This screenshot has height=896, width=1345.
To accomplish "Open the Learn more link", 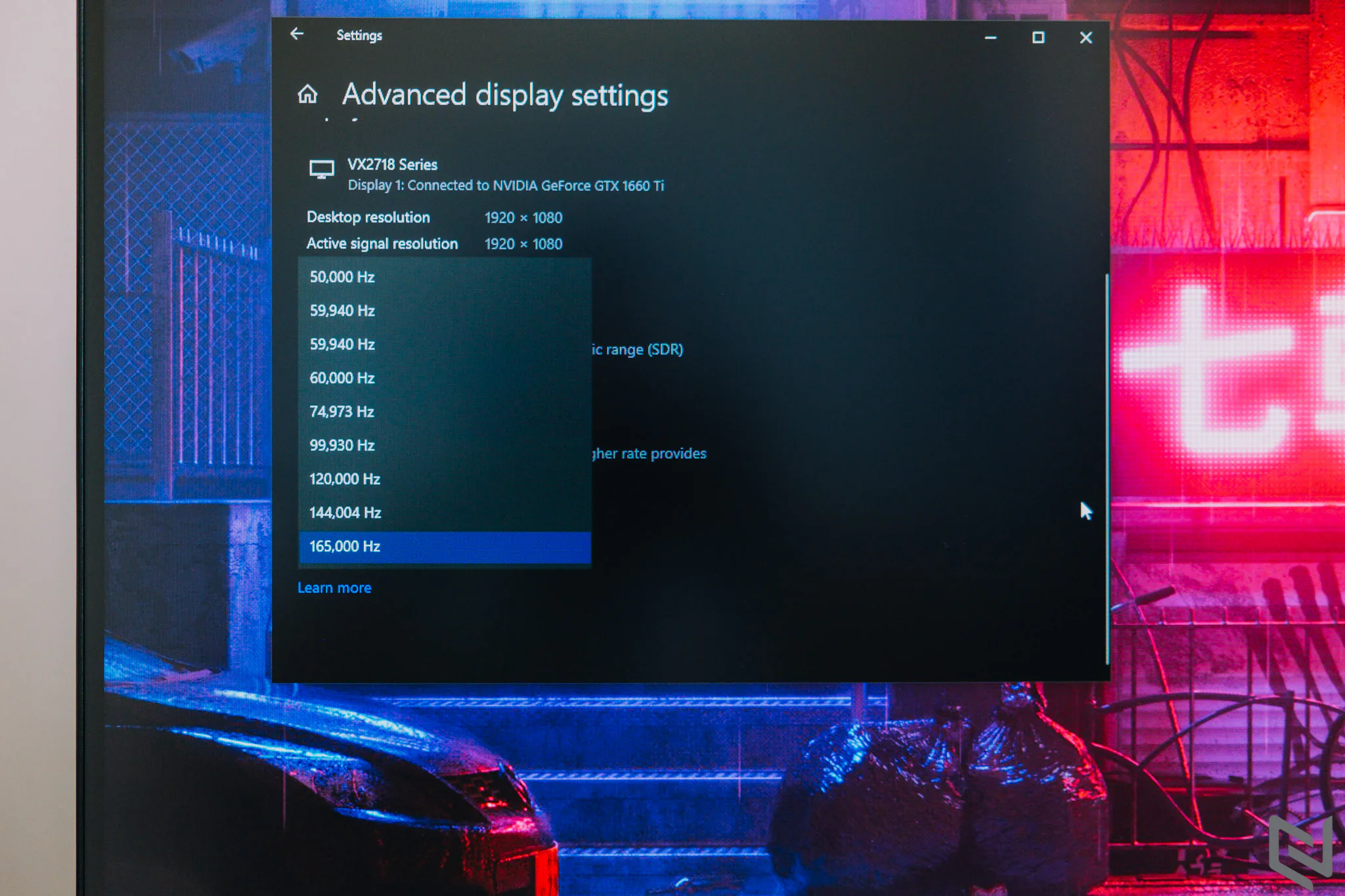I will click(334, 588).
